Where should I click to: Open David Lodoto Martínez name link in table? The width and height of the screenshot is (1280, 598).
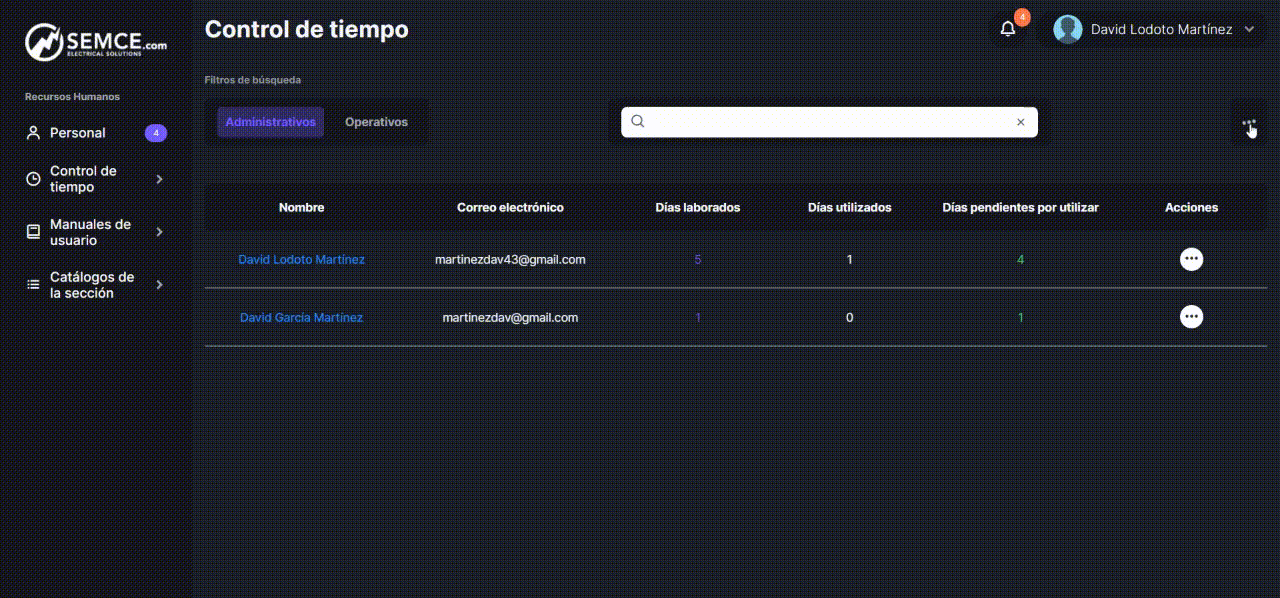tap(301, 259)
